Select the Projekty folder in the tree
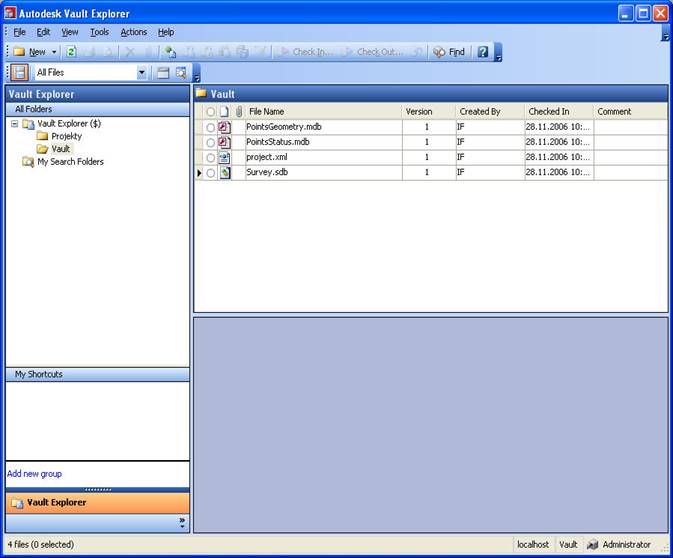Screen dimensions: 673x558 [x=66, y=136]
